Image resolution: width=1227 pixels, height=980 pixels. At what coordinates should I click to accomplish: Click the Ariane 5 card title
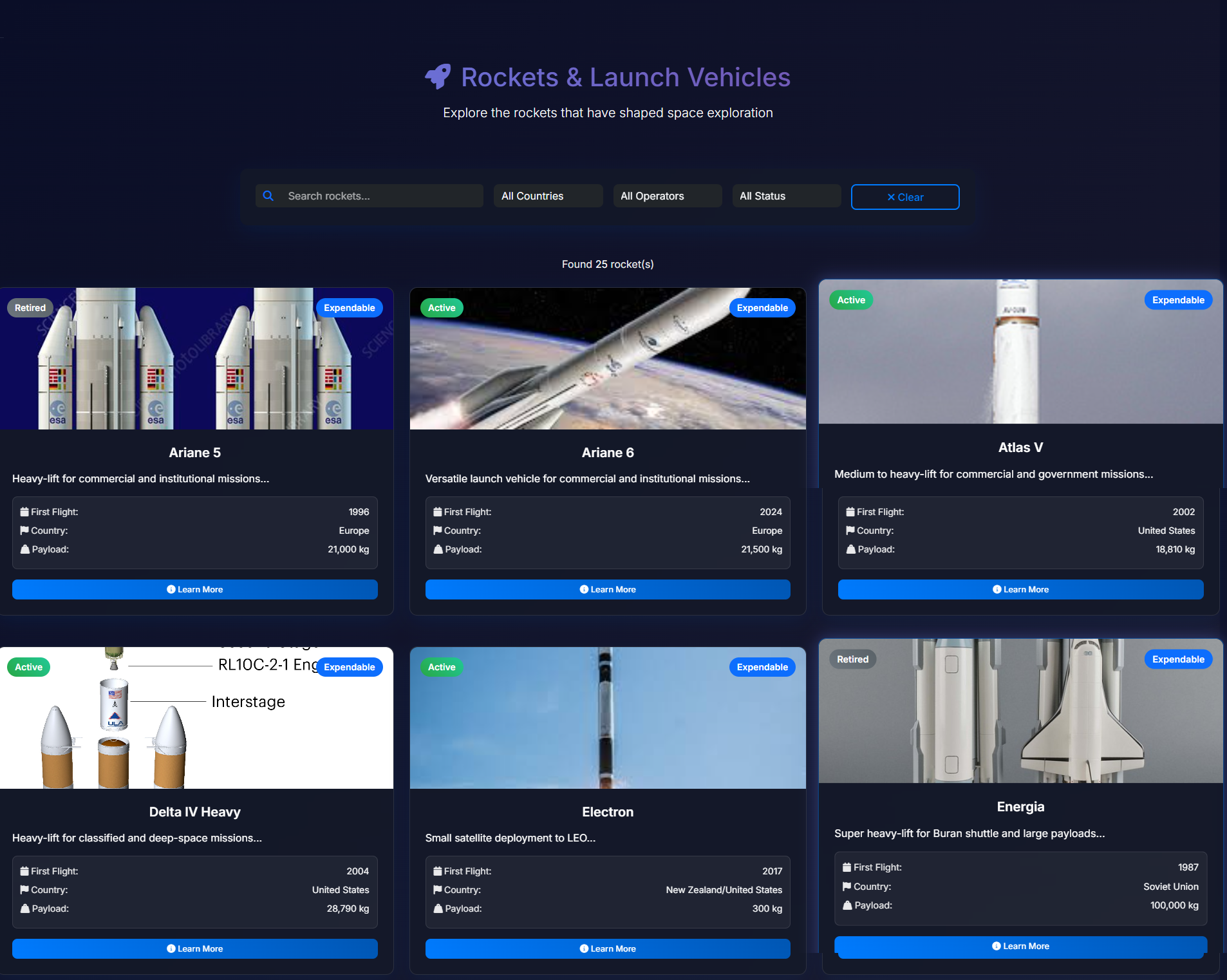[x=195, y=453]
